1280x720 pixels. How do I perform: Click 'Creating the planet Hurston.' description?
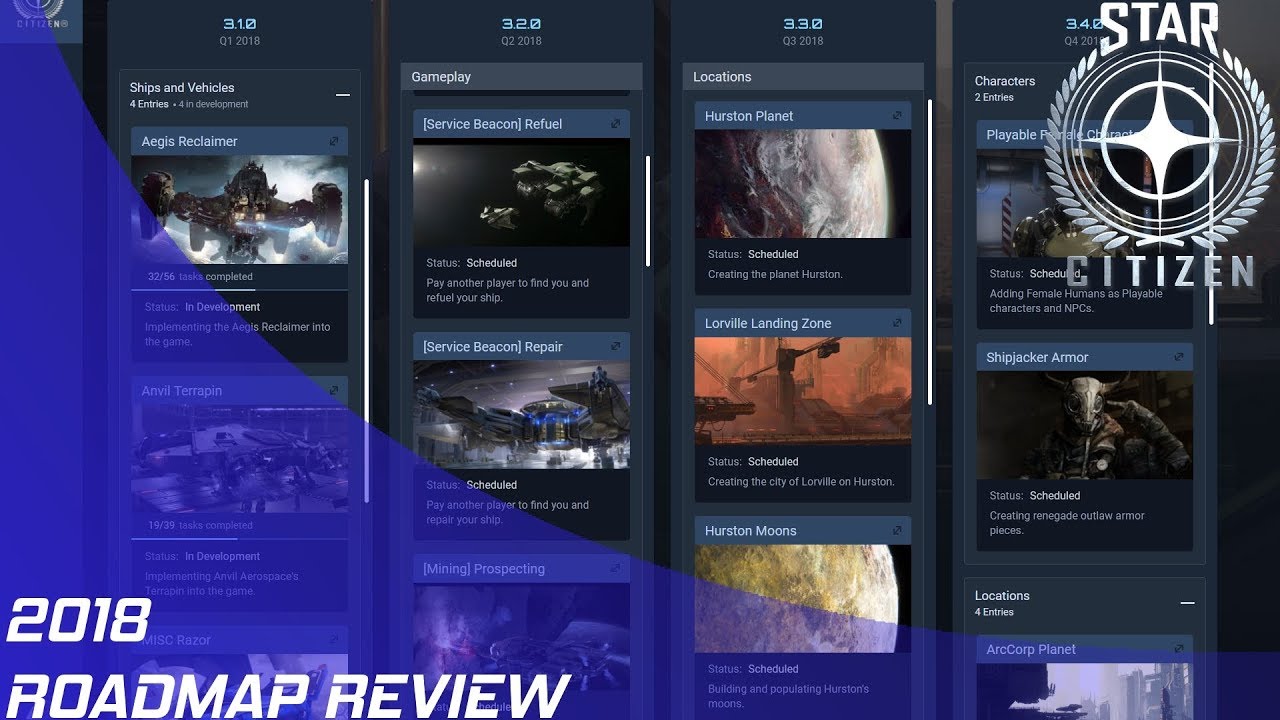tap(775, 274)
